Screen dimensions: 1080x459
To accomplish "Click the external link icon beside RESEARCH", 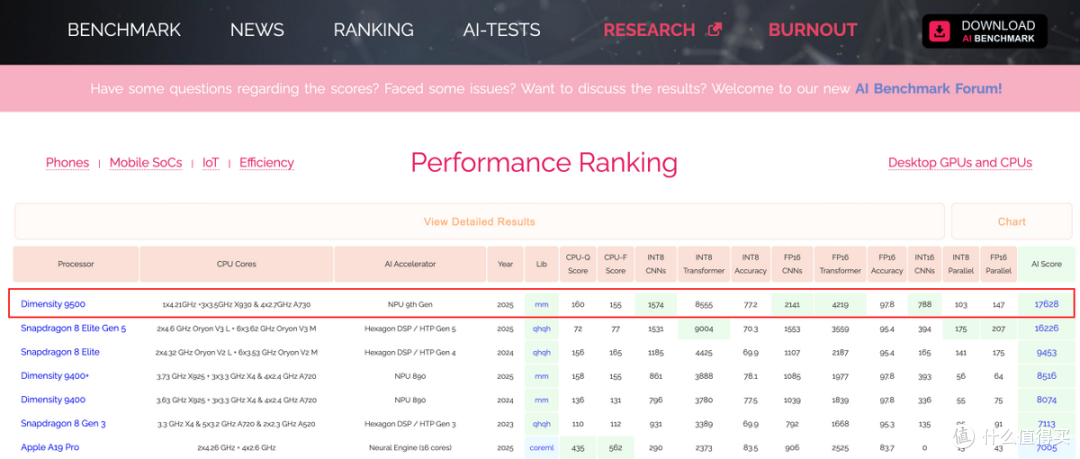I will coord(716,30).
